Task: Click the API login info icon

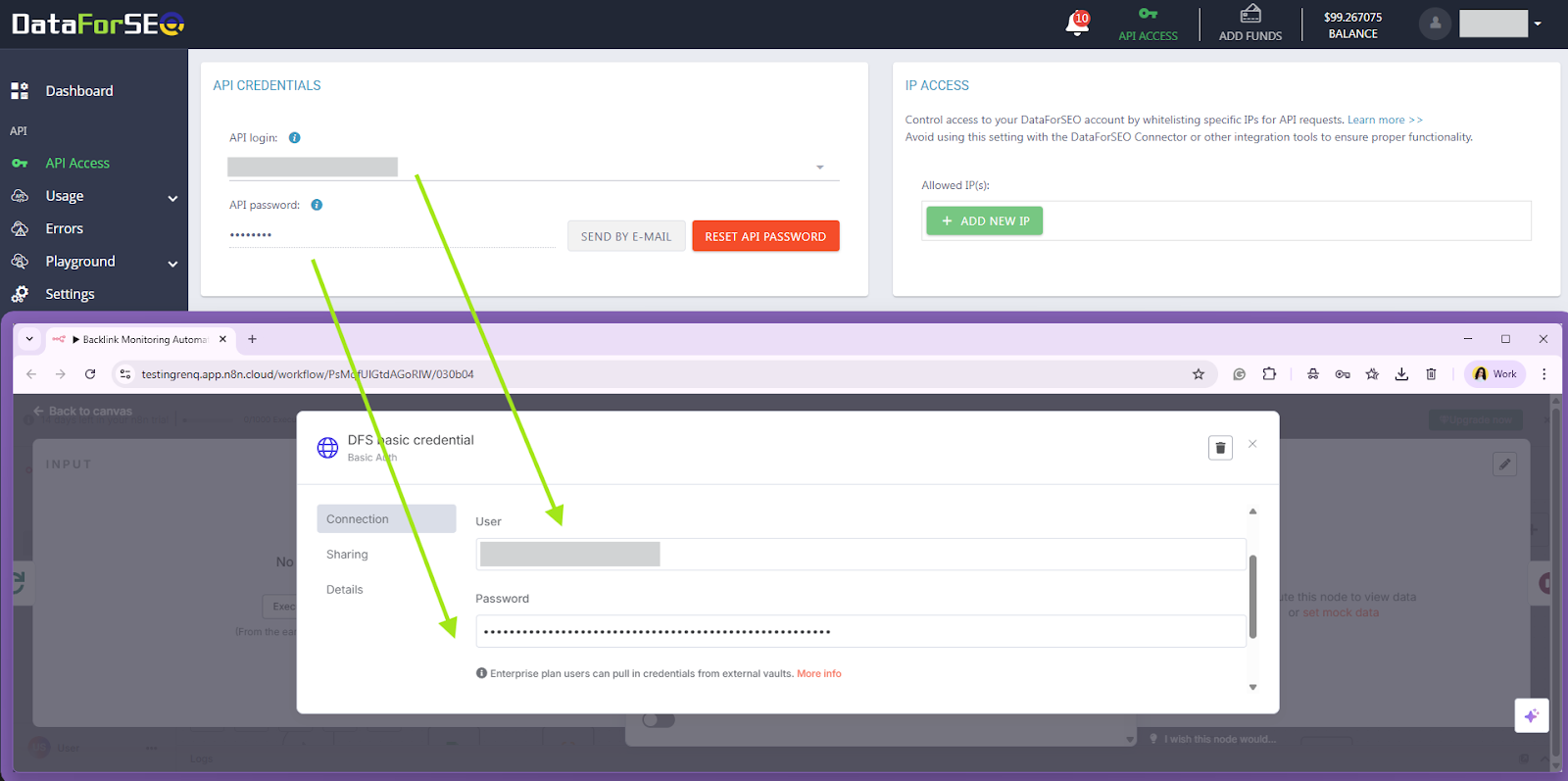Action: pyautogui.click(x=295, y=138)
